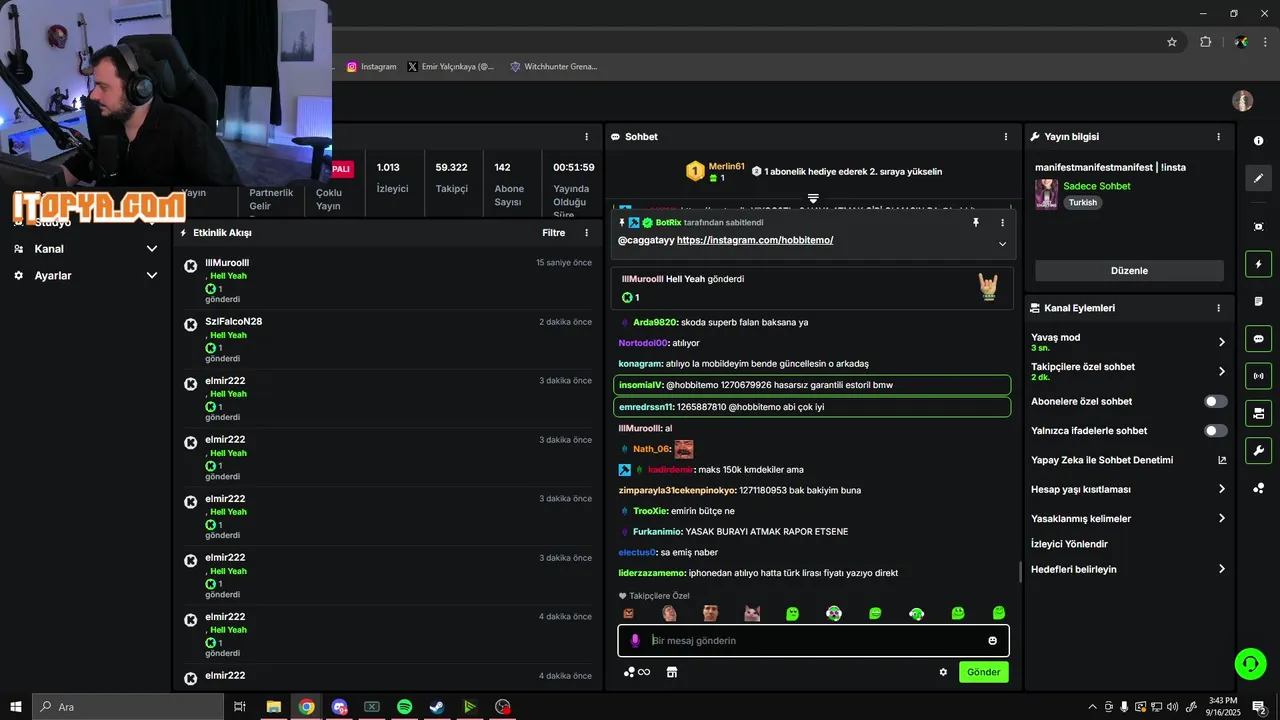Click the Bir mesaj gönderin input field

813,641
